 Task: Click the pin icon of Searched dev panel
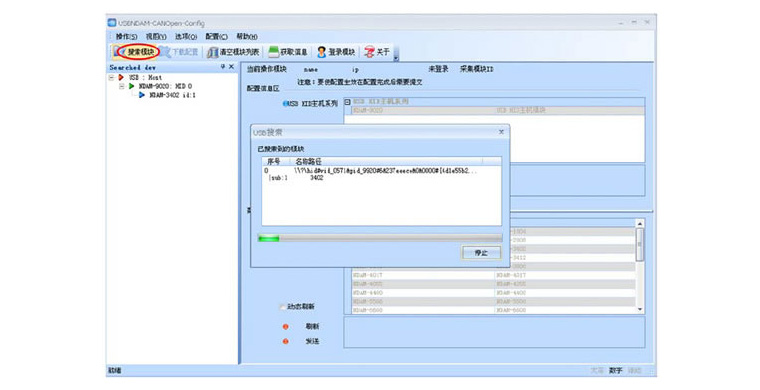coord(223,67)
